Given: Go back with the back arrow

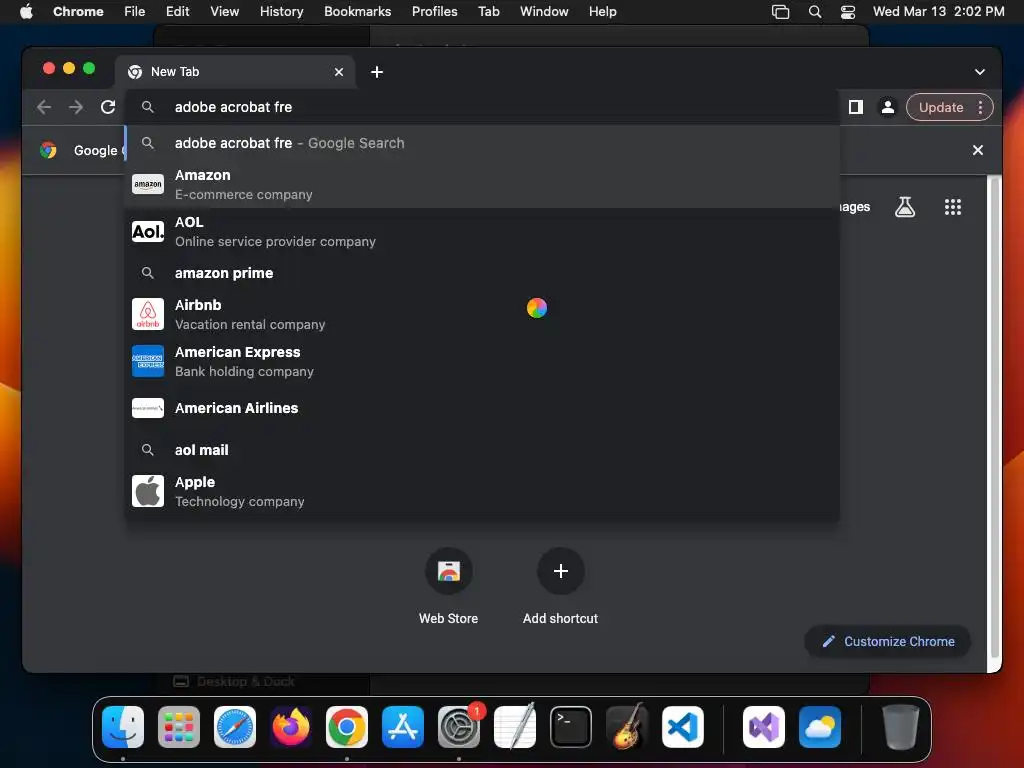Looking at the screenshot, I should pos(44,107).
